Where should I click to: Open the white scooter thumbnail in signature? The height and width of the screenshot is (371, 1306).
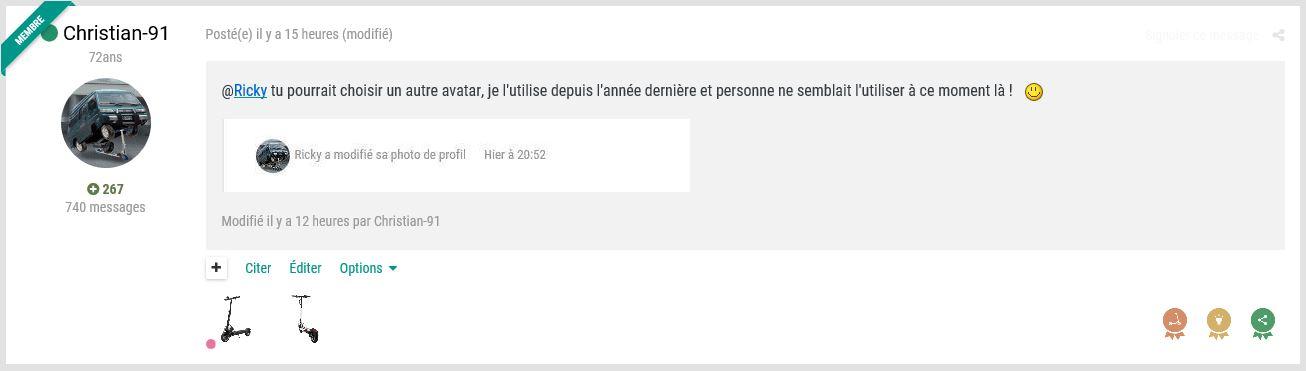click(306, 319)
